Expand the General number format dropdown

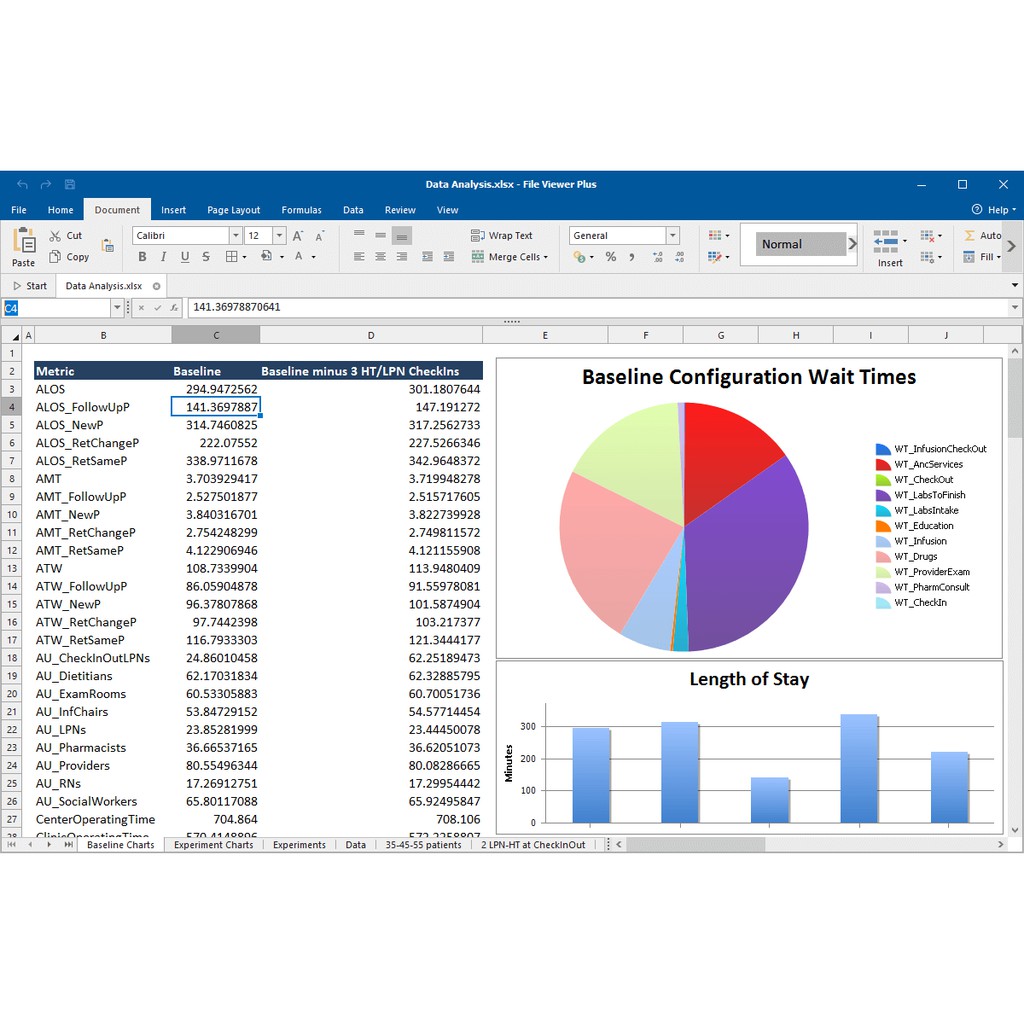click(673, 236)
